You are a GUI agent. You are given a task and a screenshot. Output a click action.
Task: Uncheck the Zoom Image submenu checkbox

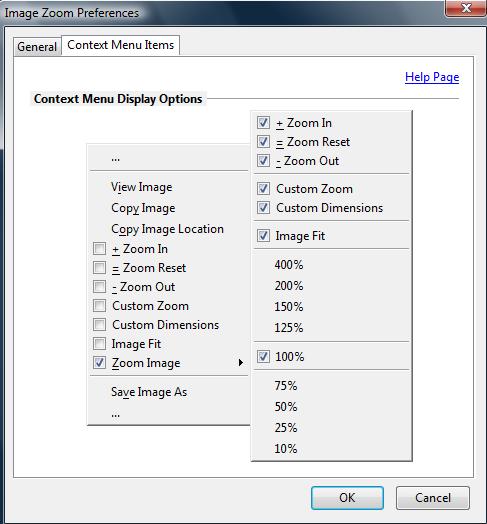[x=99, y=363]
